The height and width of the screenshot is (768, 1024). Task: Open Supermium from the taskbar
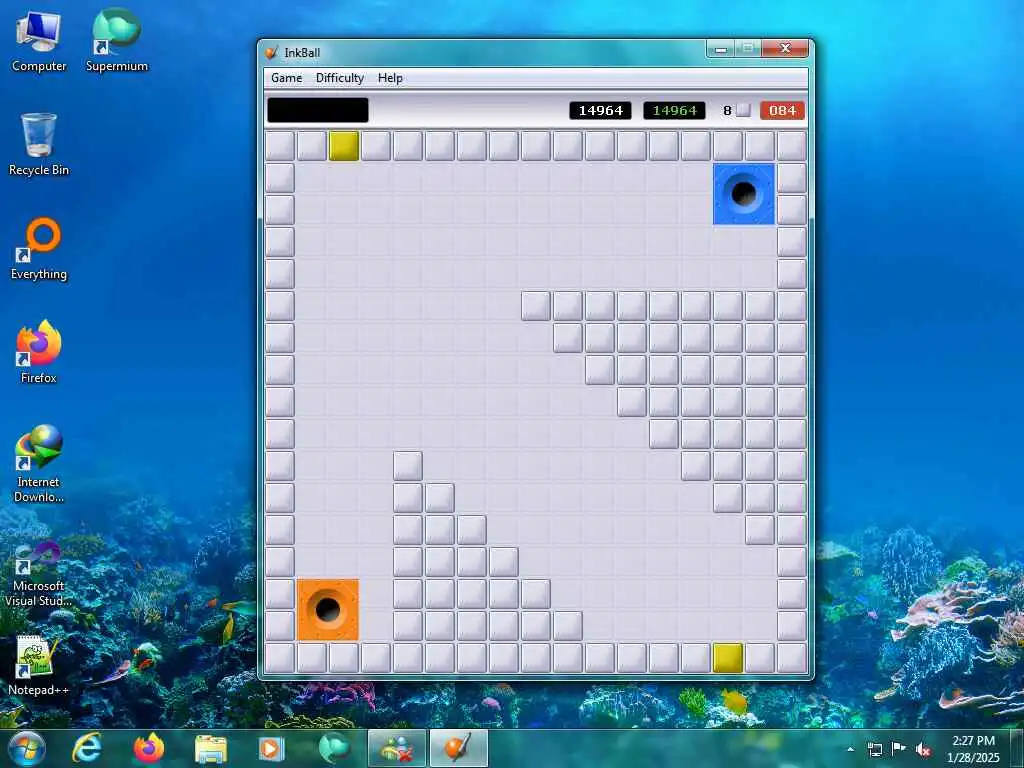click(333, 748)
